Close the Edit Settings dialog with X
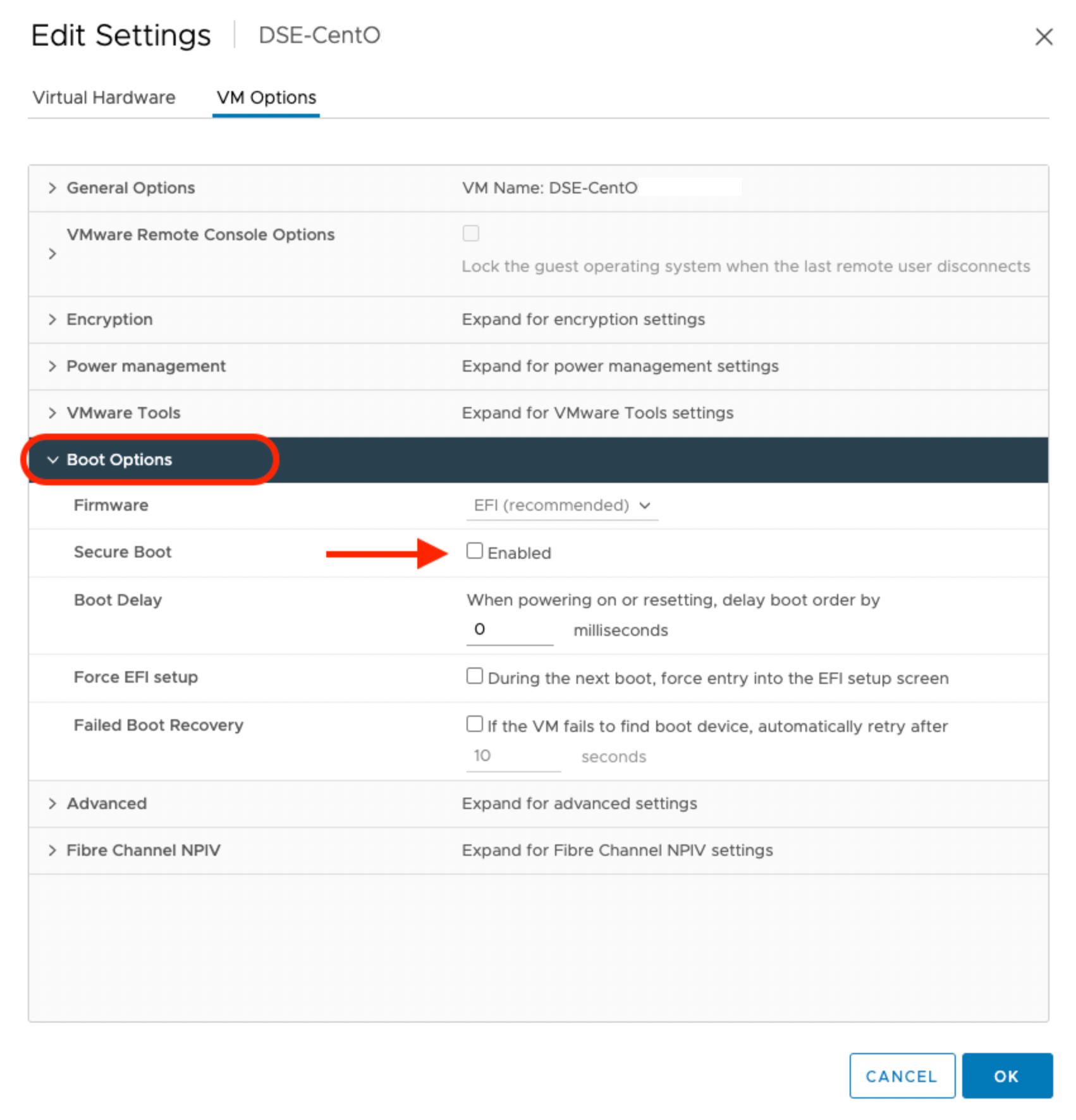This screenshot has height=1120, width=1076. pos(1043,37)
